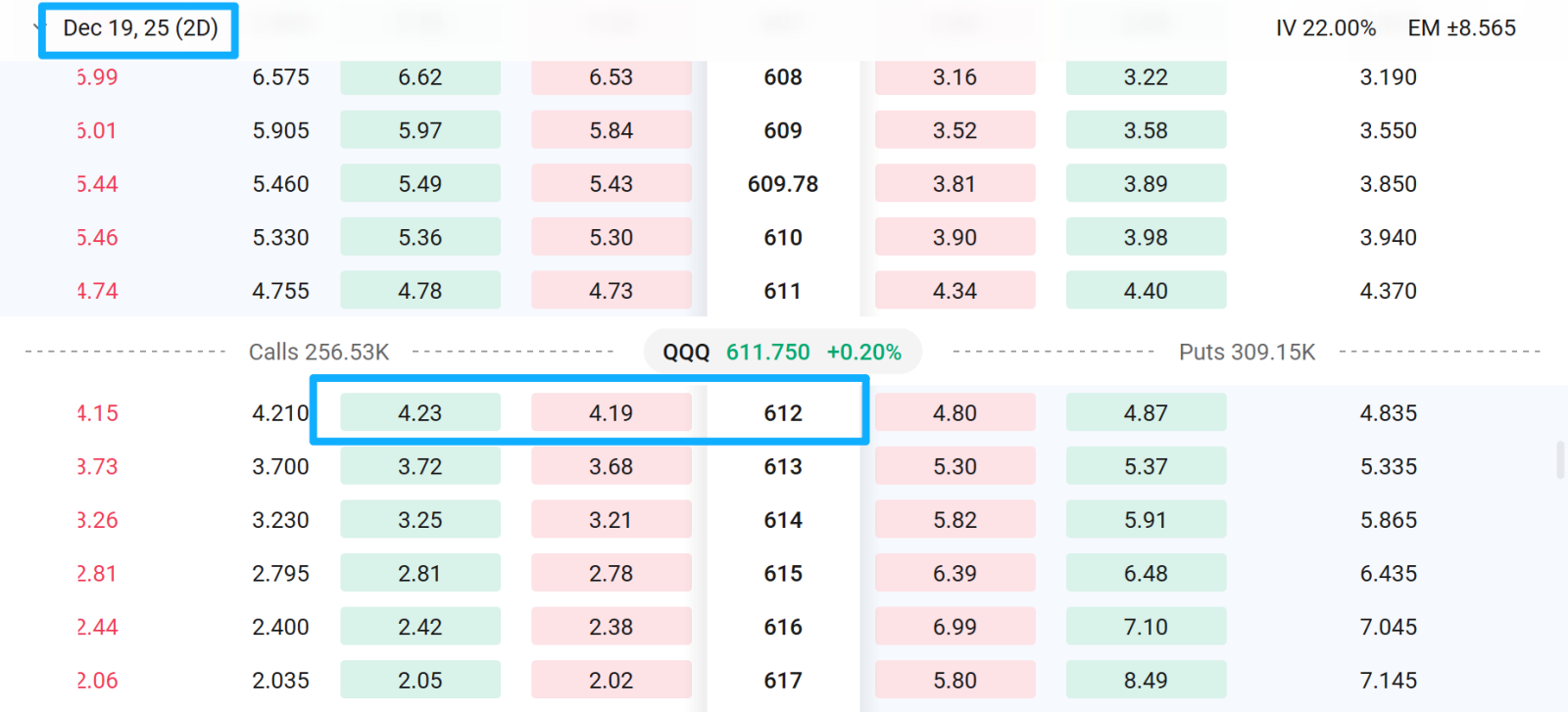Image resolution: width=1568 pixels, height=712 pixels.
Task: Click the vertical scrollbar thumb of the chain
Action: point(1560,460)
